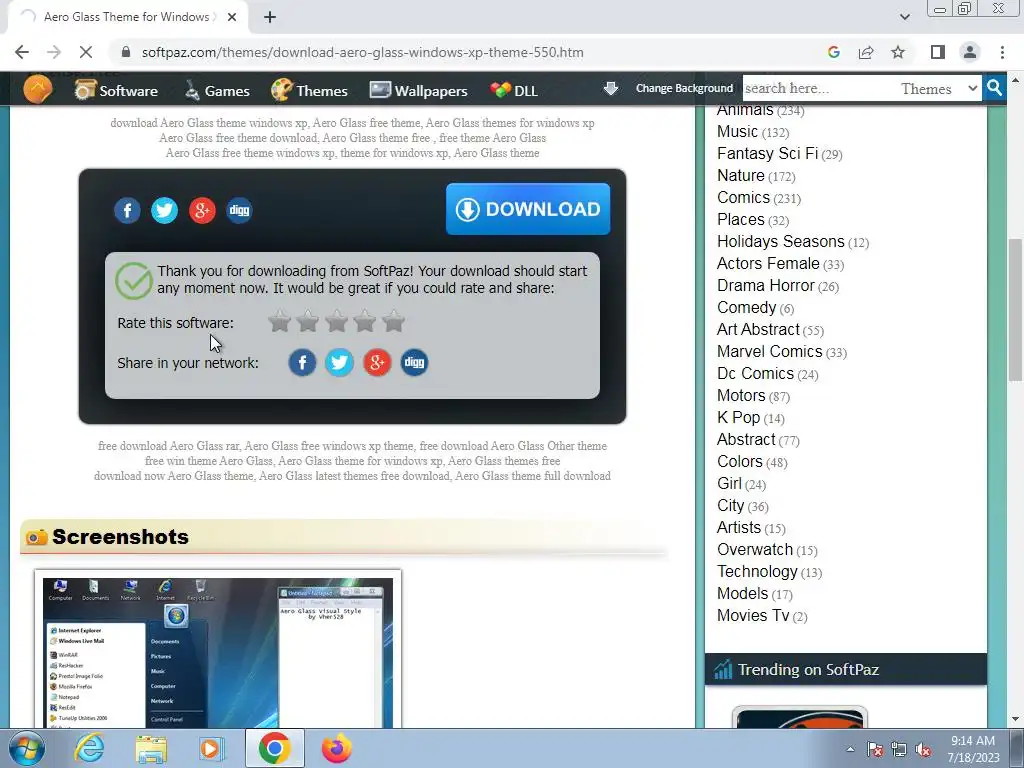Share this page icon in address bar

pos(866,52)
